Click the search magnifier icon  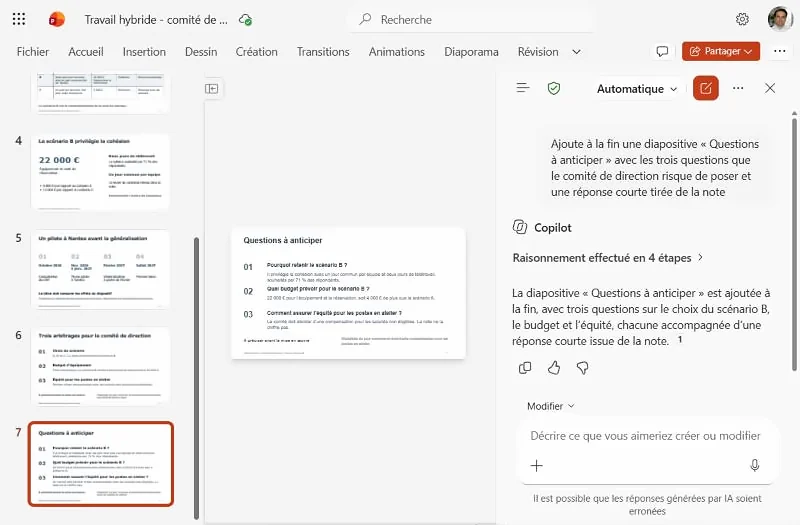point(365,19)
